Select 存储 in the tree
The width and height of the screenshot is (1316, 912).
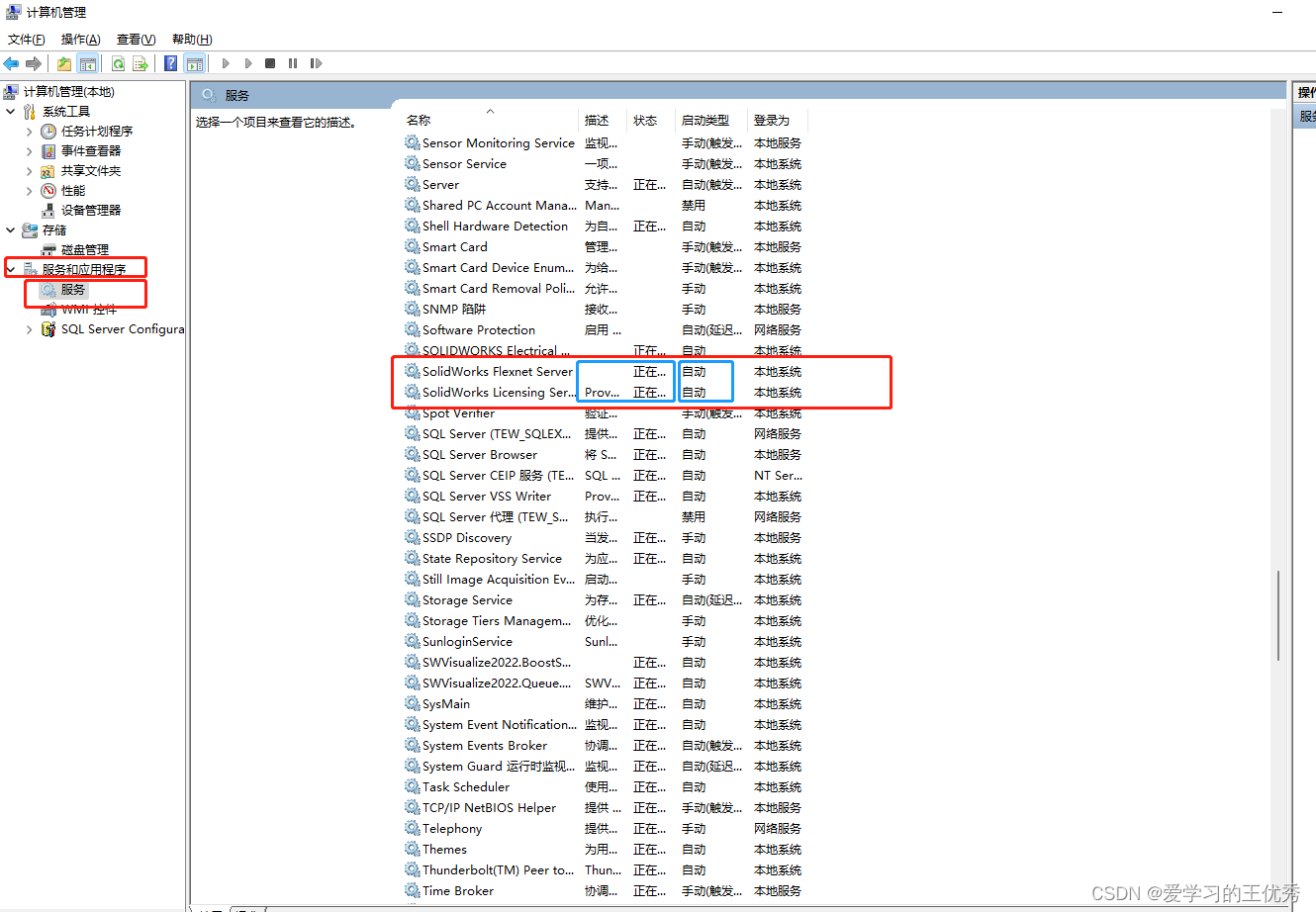pyautogui.click(x=54, y=230)
